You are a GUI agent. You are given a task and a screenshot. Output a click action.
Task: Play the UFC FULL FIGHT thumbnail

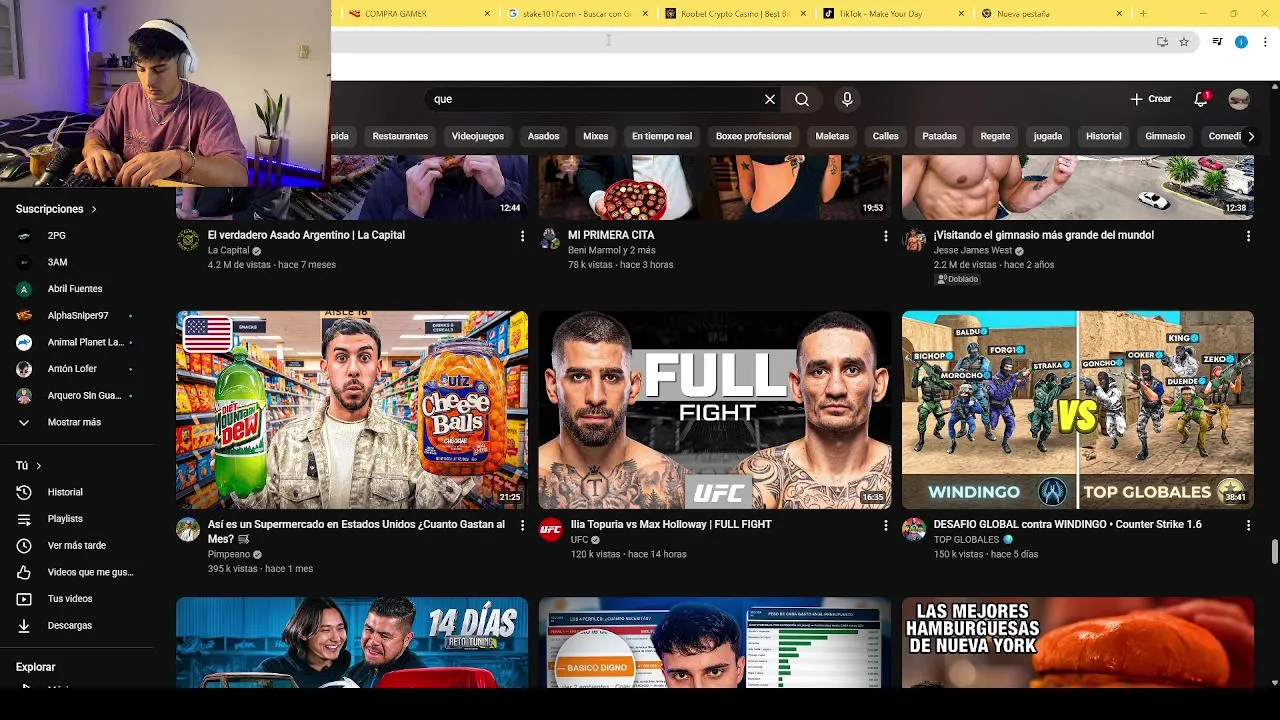(x=715, y=410)
